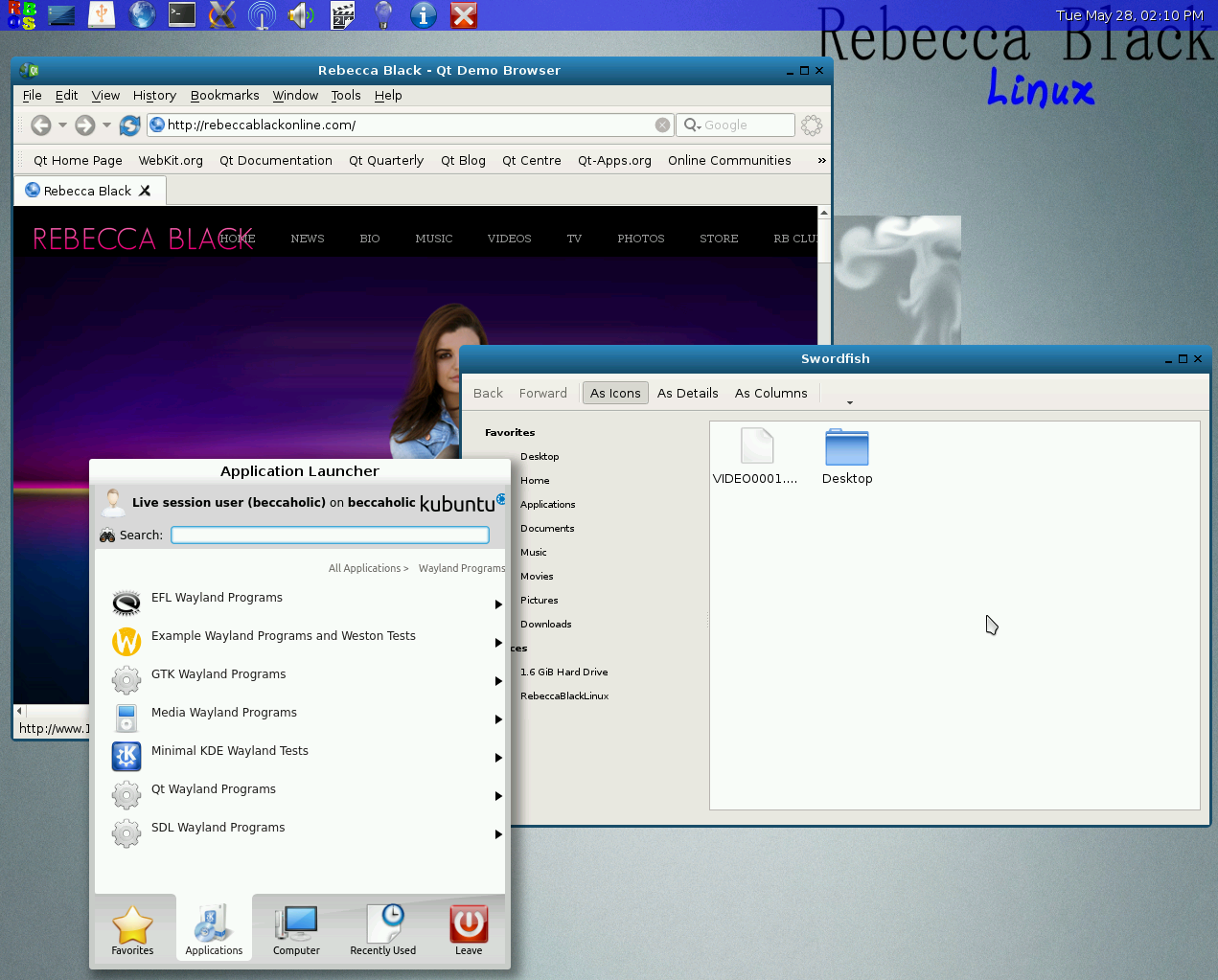Click the browser reload button

click(130, 125)
